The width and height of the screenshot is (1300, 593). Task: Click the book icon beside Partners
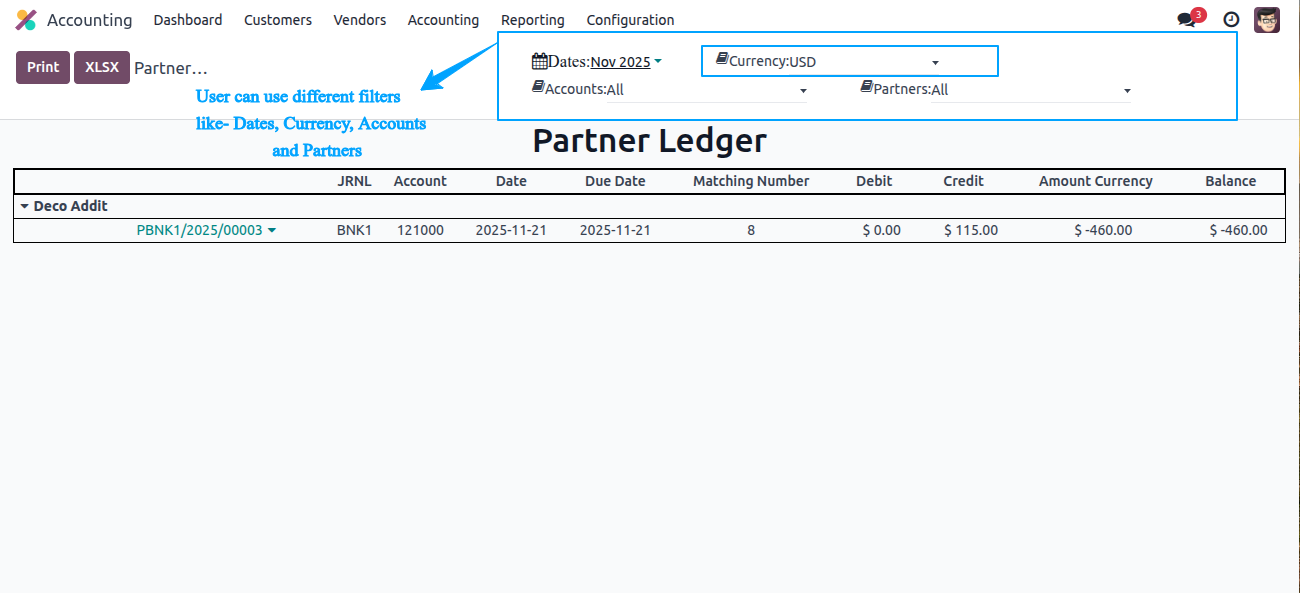click(x=867, y=88)
